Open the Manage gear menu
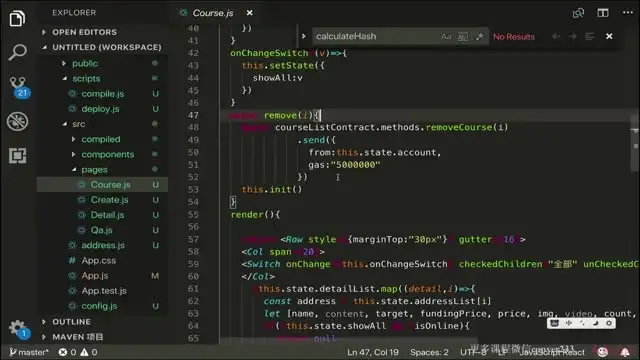Image resolution: width=640 pixels, height=360 pixels. click(18, 329)
